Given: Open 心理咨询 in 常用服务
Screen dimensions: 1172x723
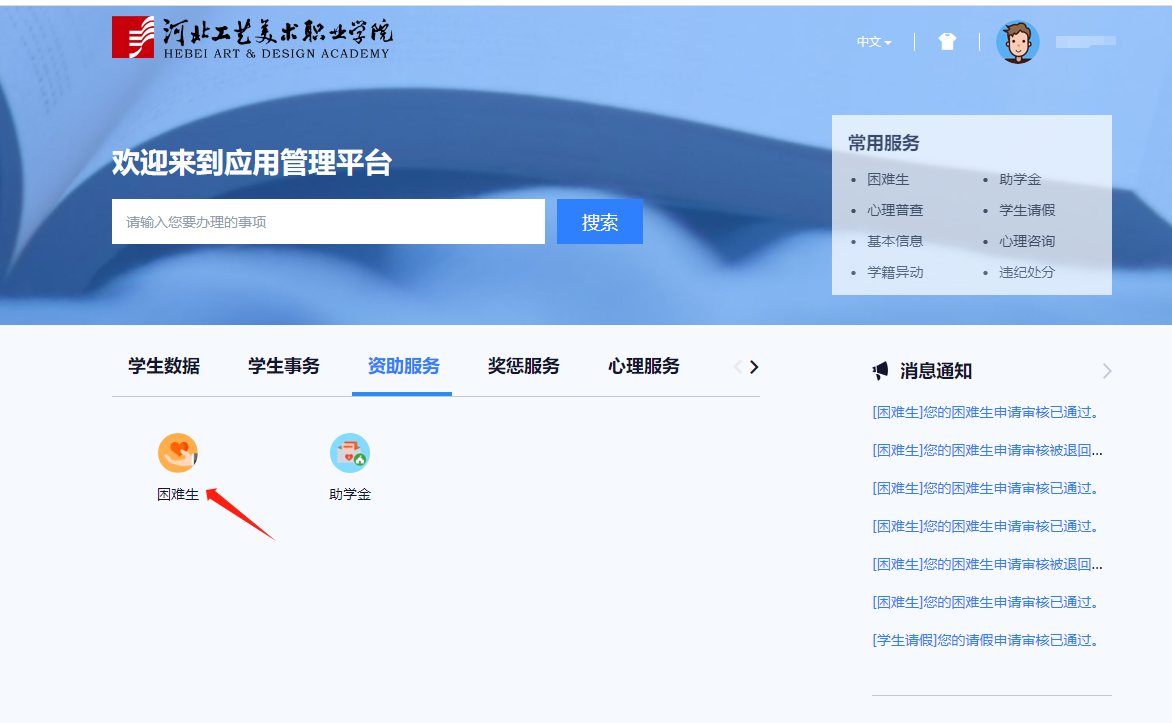Looking at the screenshot, I should [x=1027, y=241].
